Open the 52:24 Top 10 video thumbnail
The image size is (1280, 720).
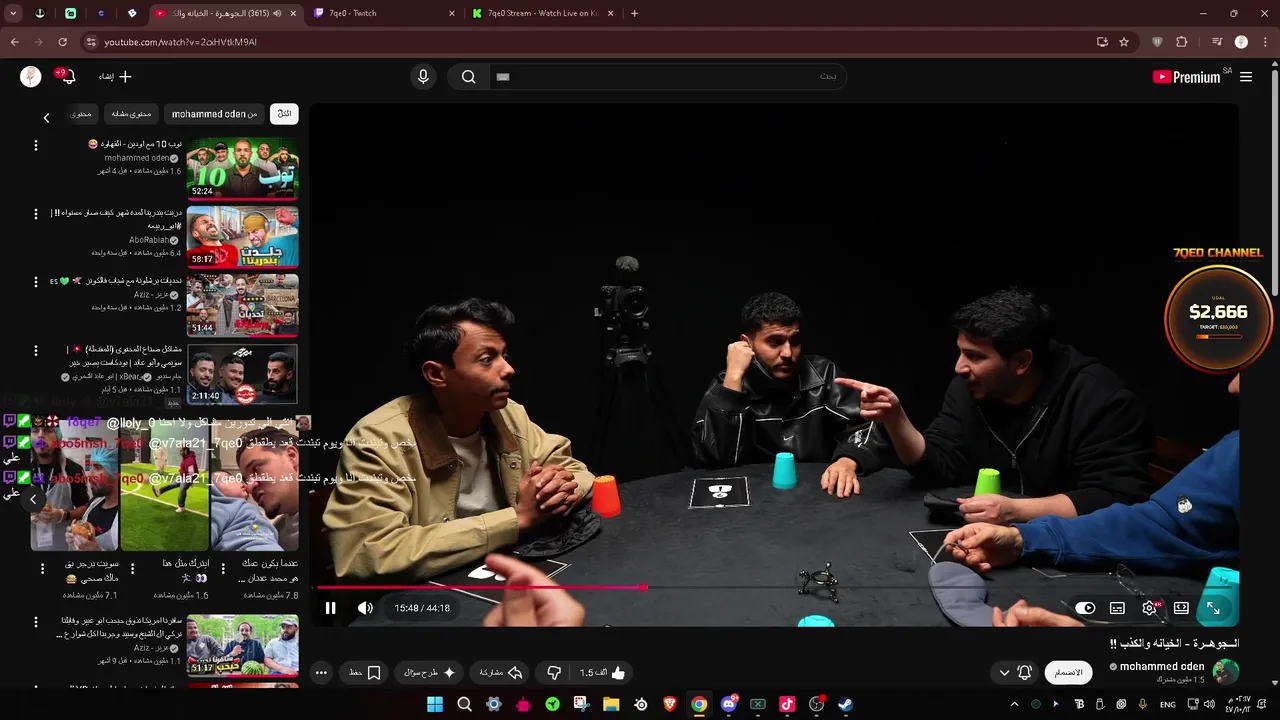[243, 168]
